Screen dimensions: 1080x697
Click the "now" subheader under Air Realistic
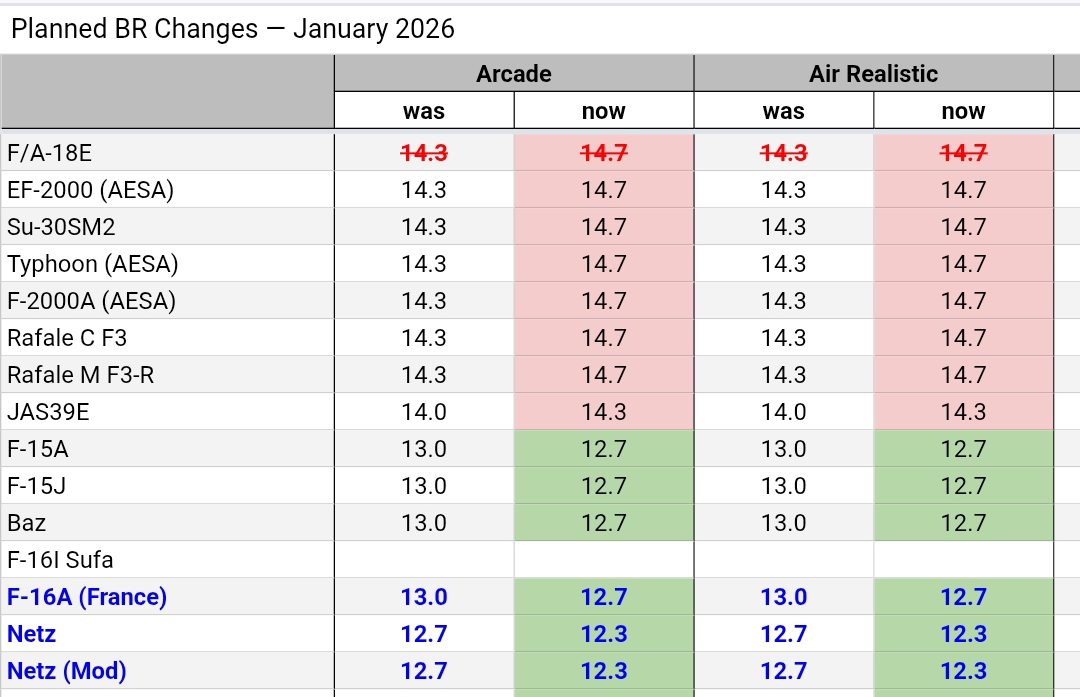(x=963, y=111)
